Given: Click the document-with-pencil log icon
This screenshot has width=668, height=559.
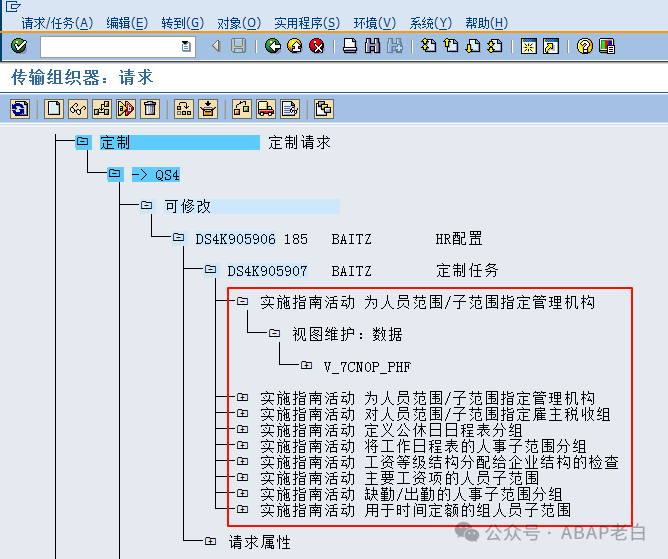Looking at the screenshot, I should 290,109.
